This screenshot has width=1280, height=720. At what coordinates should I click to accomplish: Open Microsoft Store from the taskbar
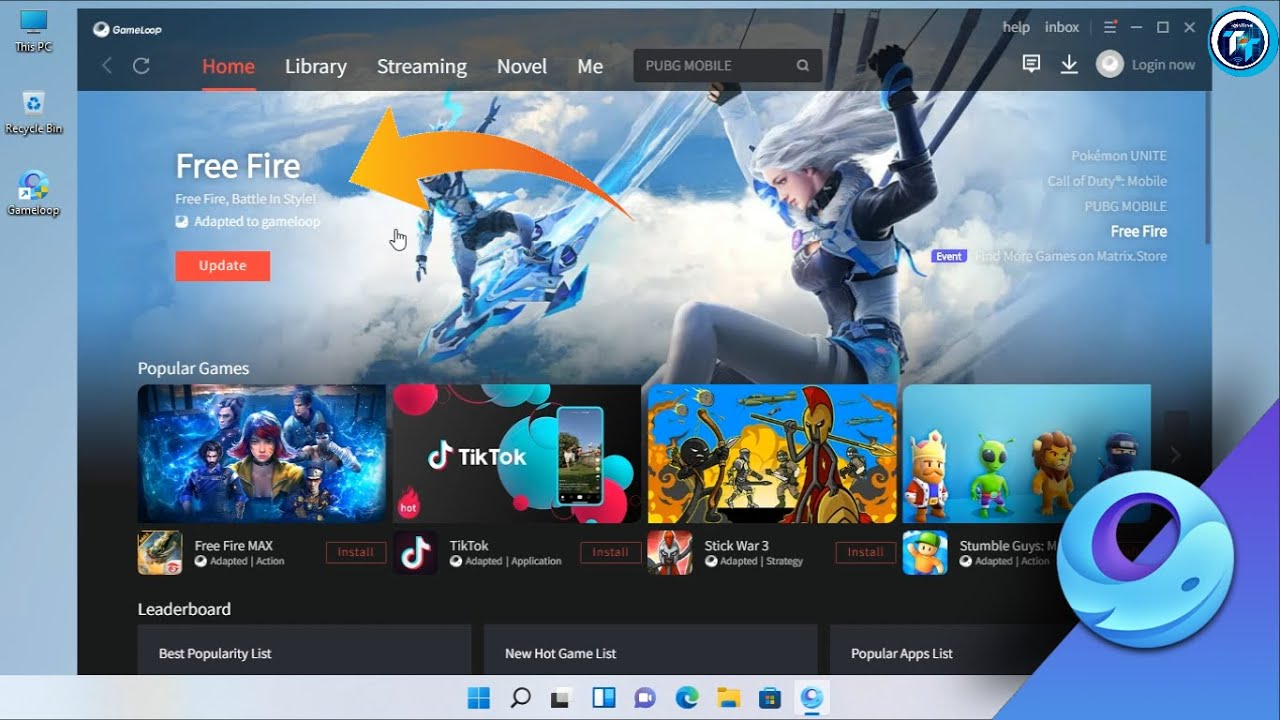tap(769, 697)
